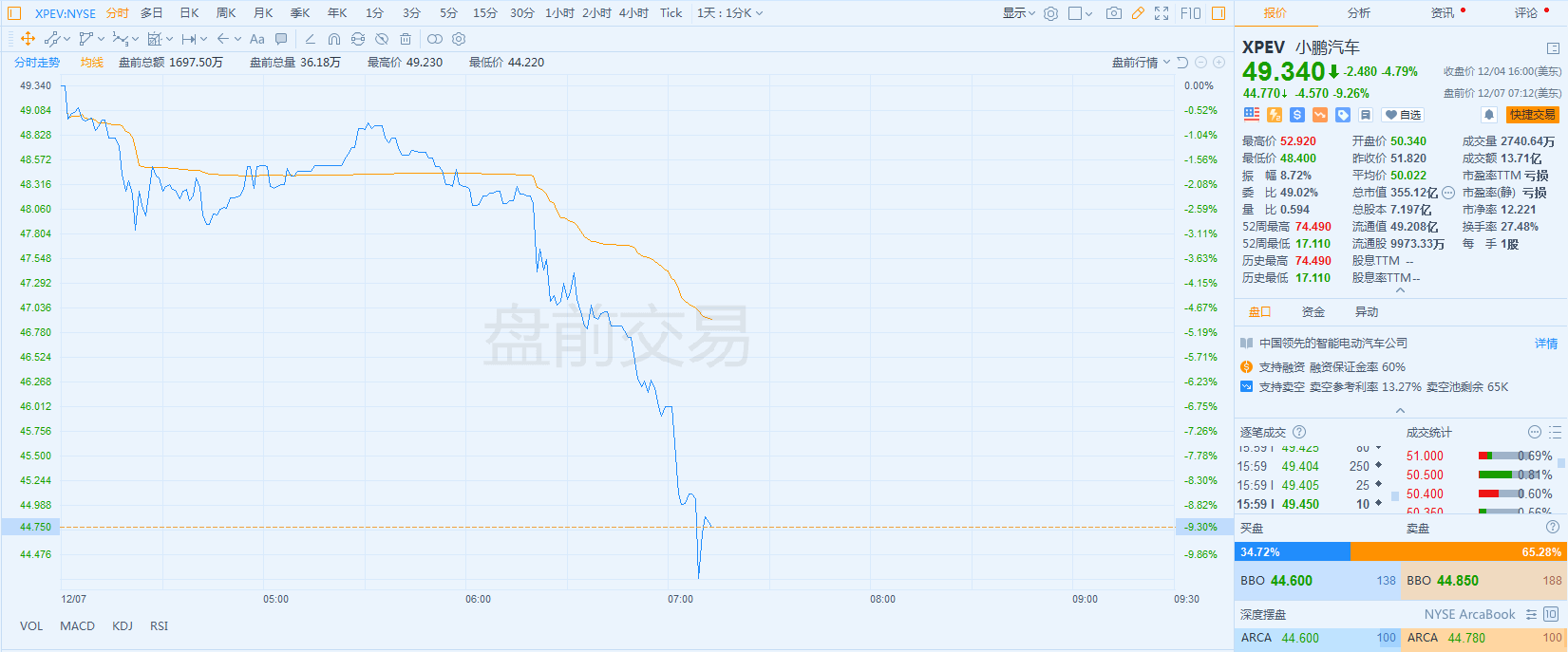The width and height of the screenshot is (1568, 652).
Task: Choose the parallel channel drawing tool
Action: tap(86, 39)
